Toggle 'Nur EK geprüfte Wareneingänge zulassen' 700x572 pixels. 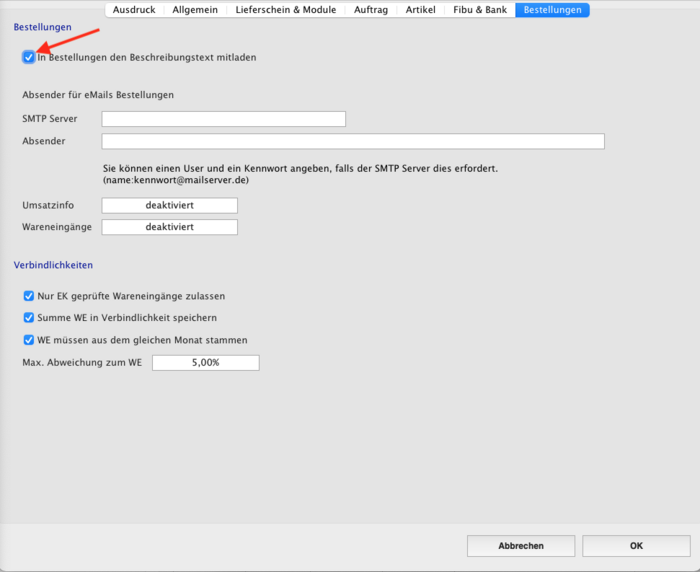[x=28, y=296]
